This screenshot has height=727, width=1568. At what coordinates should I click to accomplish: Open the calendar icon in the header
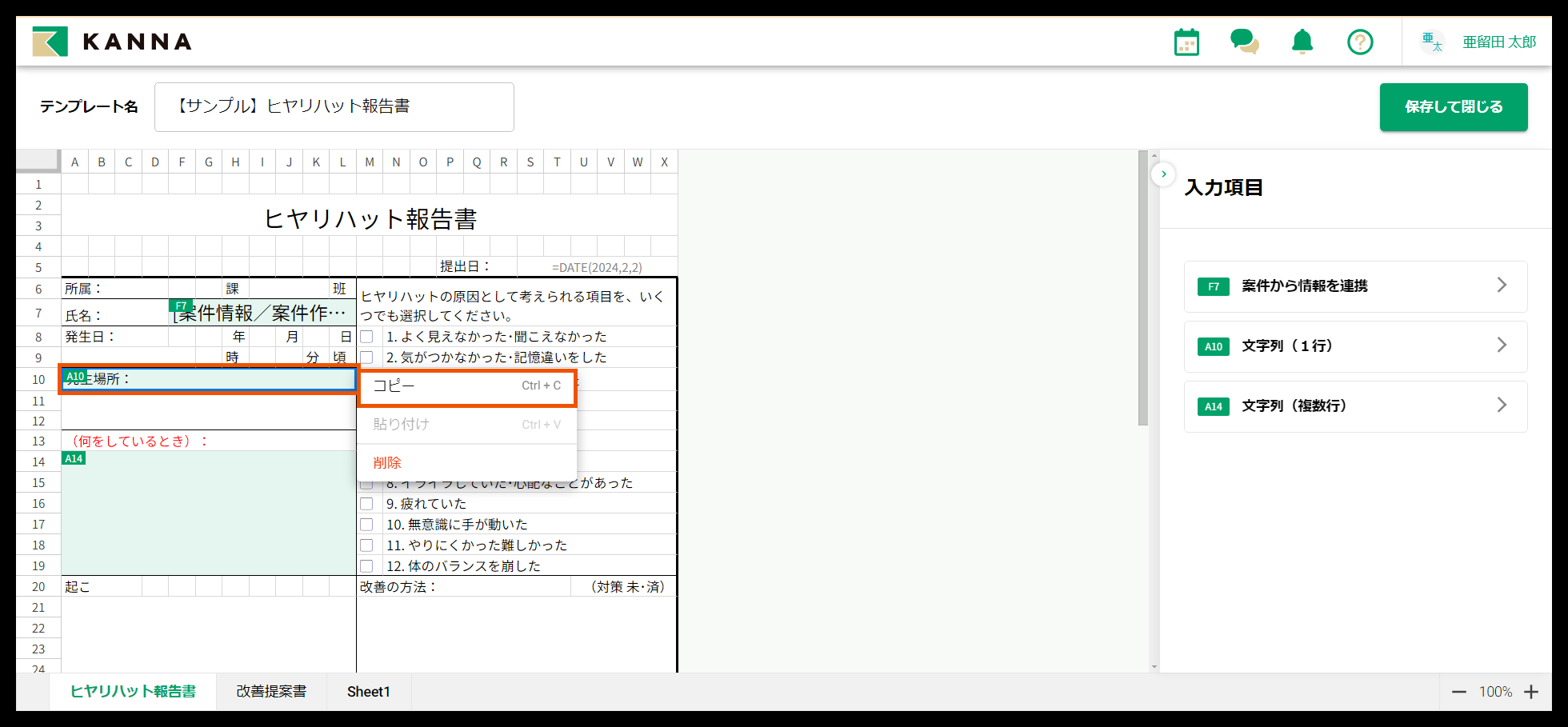click(x=1186, y=42)
